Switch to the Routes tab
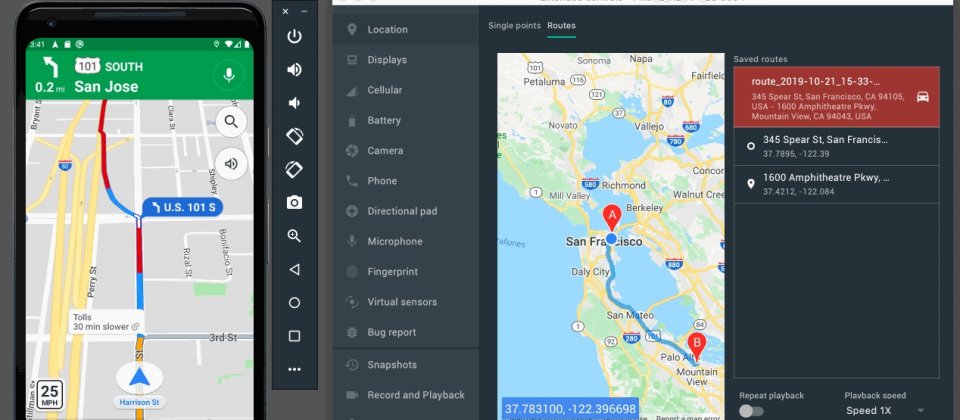 561,26
